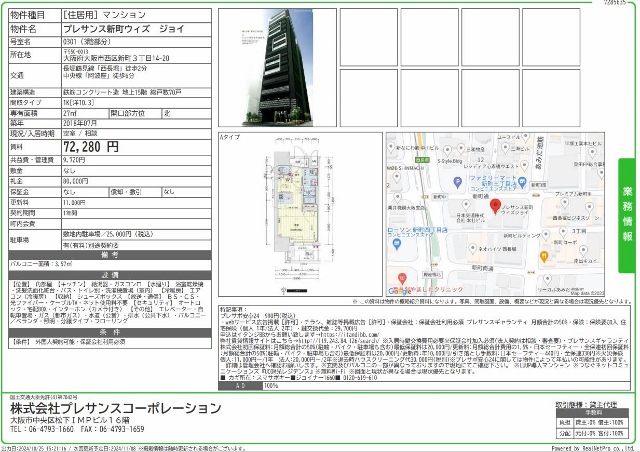Click the red clinic marker on the map
This screenshot has height=452, width=640.
point(402,278)
